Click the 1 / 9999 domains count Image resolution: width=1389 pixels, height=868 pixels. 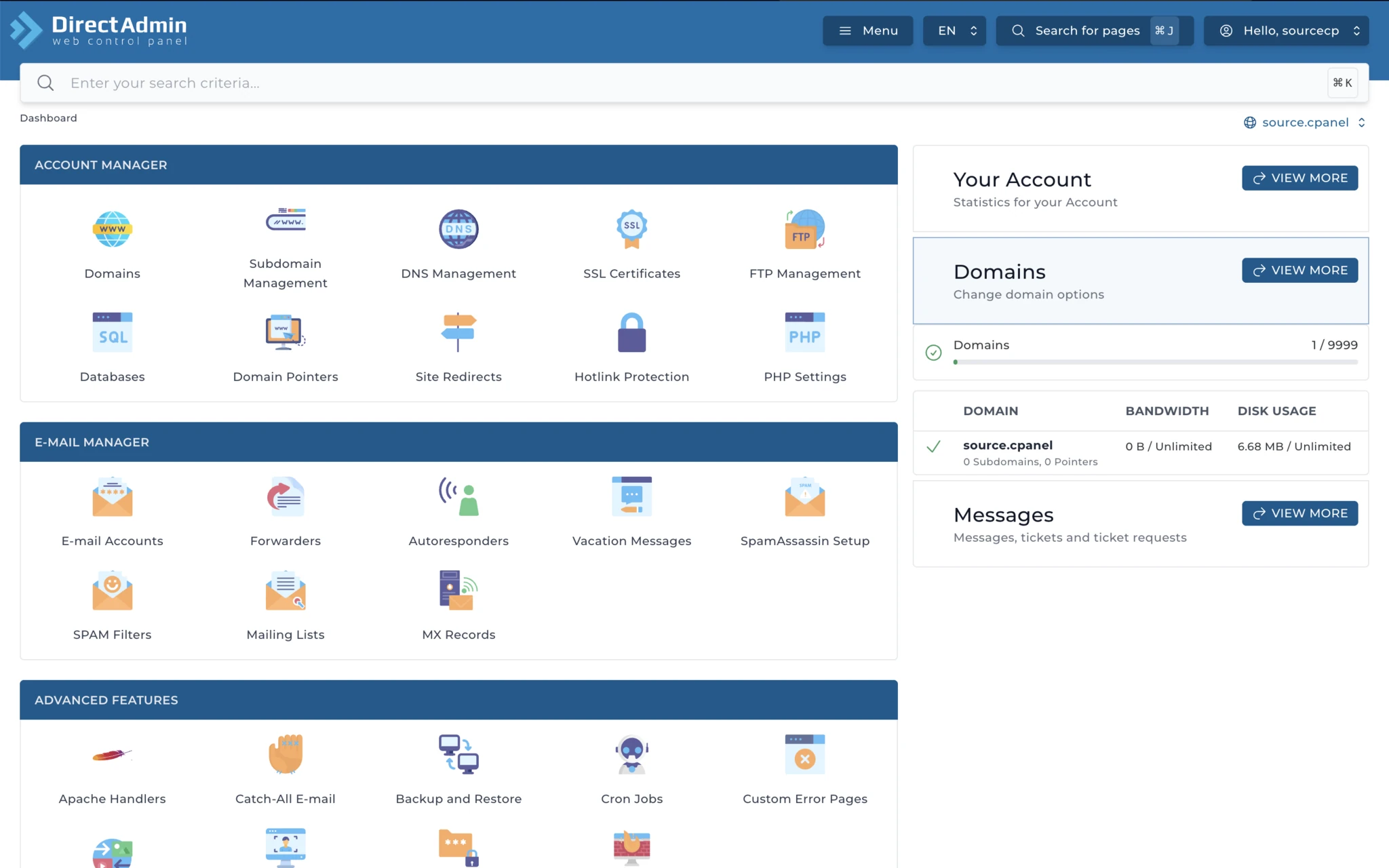1334,344
